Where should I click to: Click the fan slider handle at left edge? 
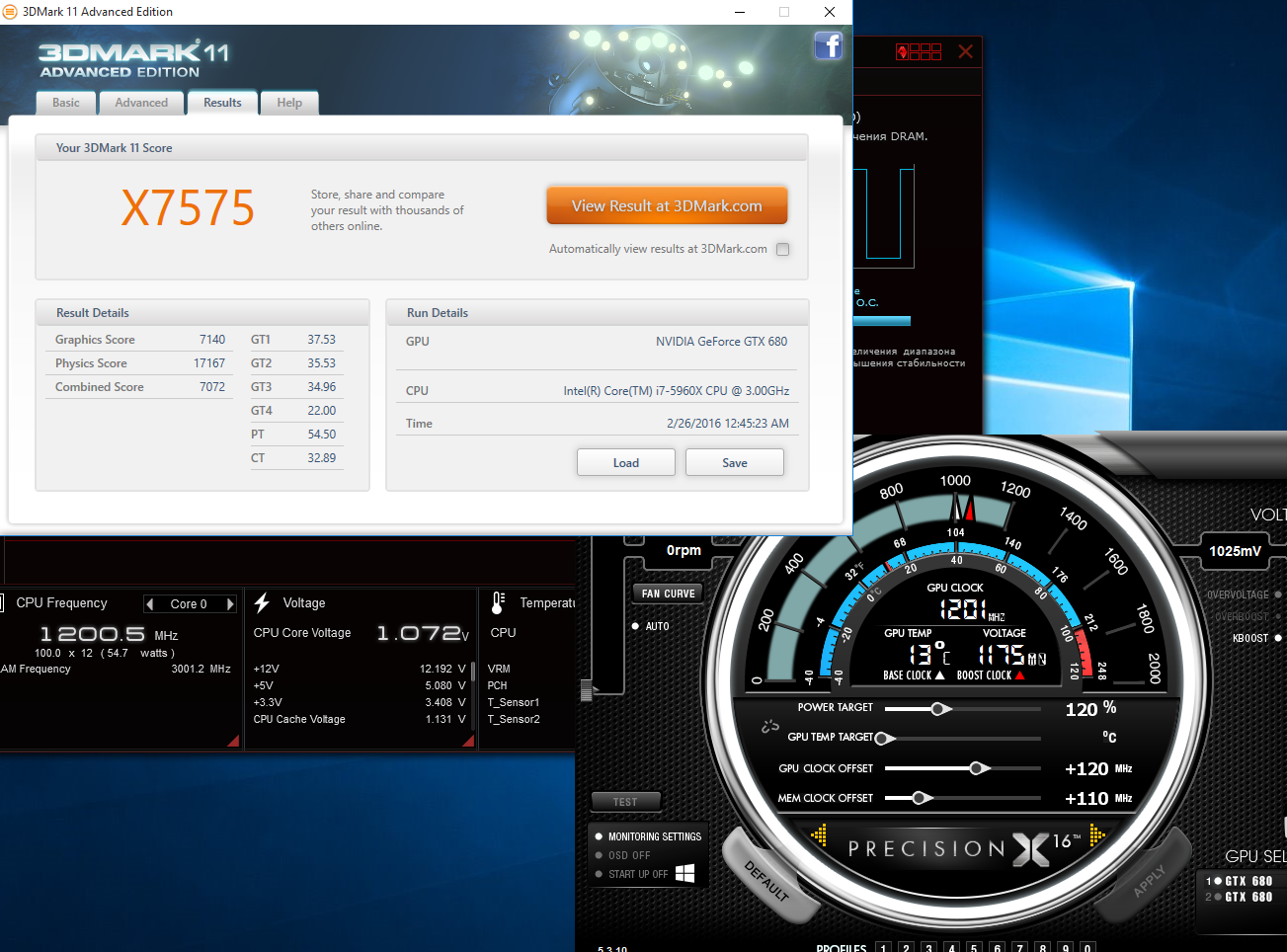coord(586,690)
